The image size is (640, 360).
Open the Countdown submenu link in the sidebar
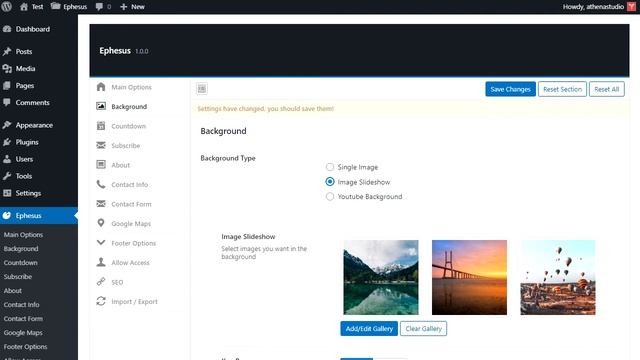pyautogui.click(x=20, y=262)
